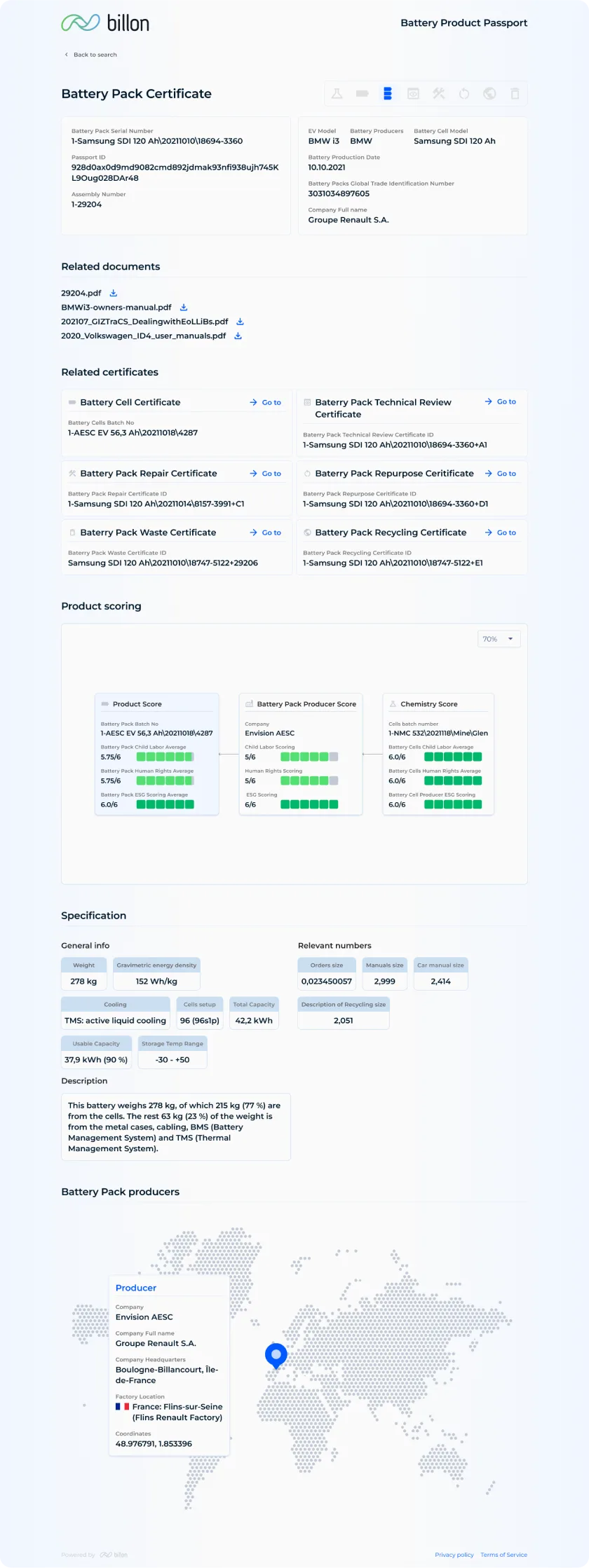The height and width of the screenshot is (1568, 589).
Task: Click the blue map location pin
Action: coord(276,1355)
